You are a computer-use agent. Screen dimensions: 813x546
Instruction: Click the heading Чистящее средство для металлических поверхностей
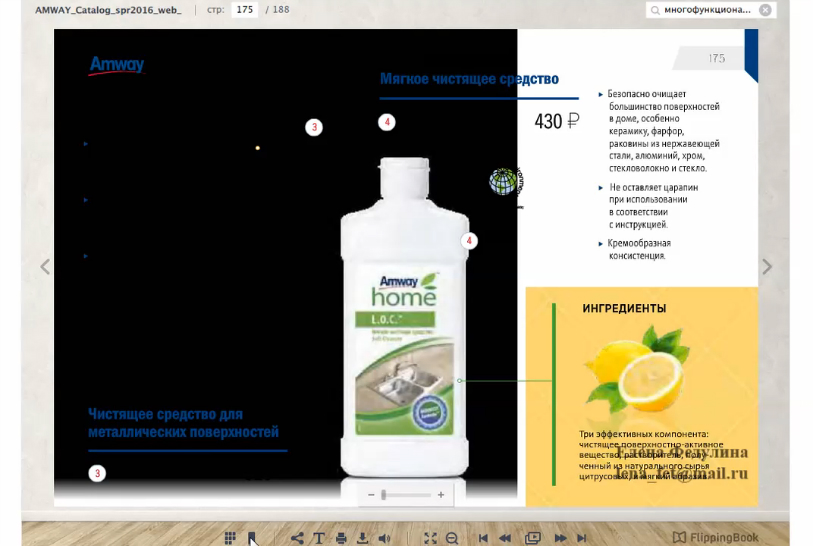[184, 423]
